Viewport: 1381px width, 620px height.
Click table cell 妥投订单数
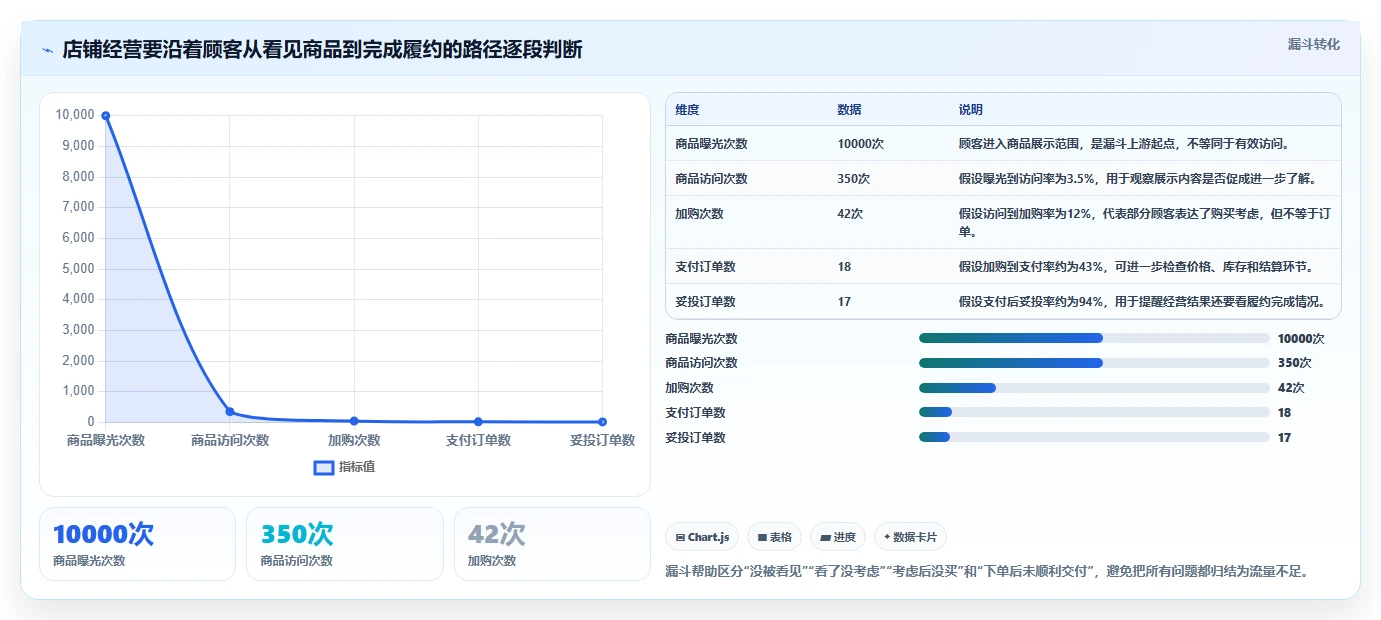pyautogui.click(x=705, y=301)
